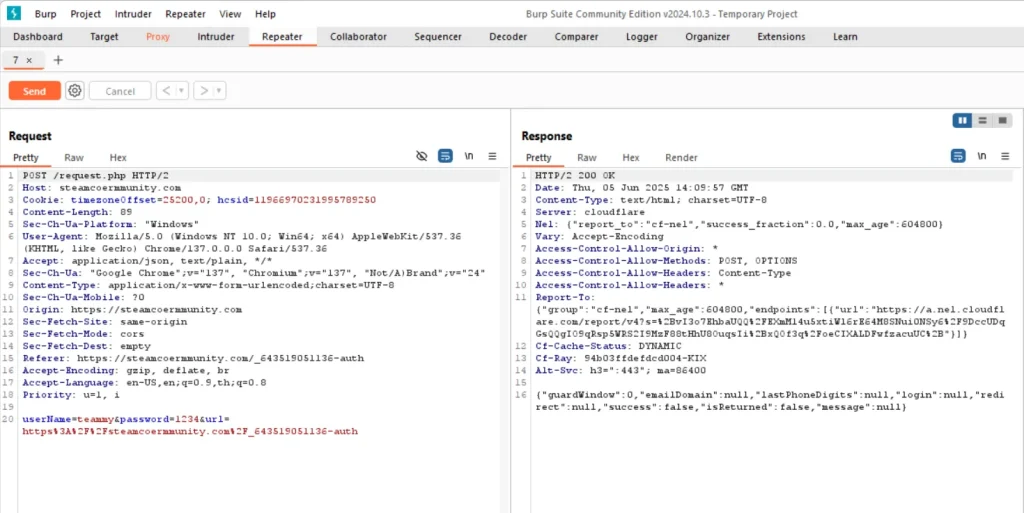1024x513 pixels.
Task: Click Cf-Cache-Status: DYNAMIC header
Action: point(608,346)
